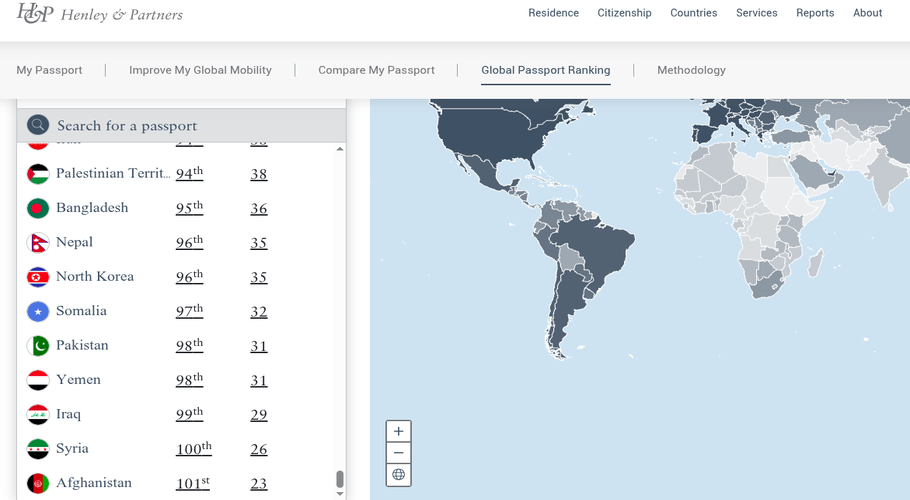Select North Korea country name

(x=95, y=276)
